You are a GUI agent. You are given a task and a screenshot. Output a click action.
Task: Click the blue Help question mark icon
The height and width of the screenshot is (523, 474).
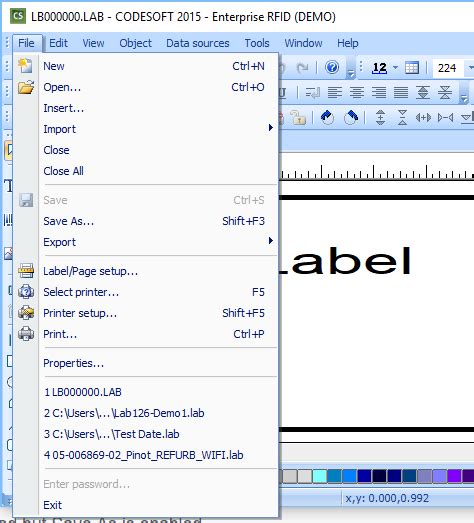coord(332,67)
